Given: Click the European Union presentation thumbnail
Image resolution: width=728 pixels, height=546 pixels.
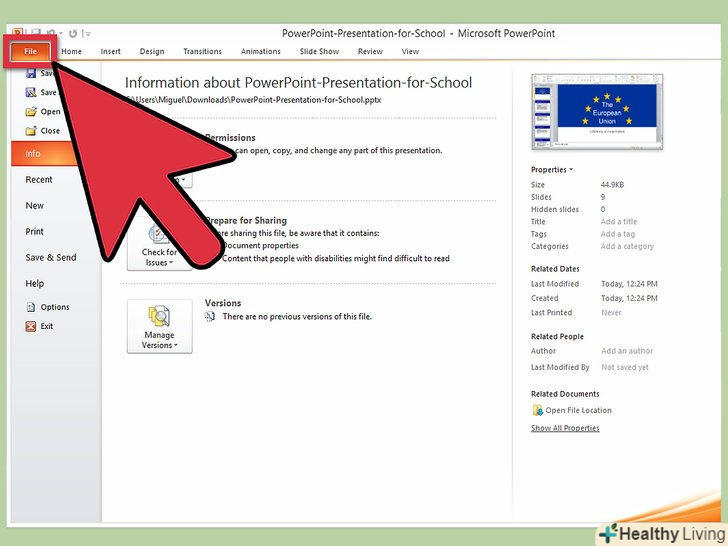Looking at the screenshot, I should point(597,111).
